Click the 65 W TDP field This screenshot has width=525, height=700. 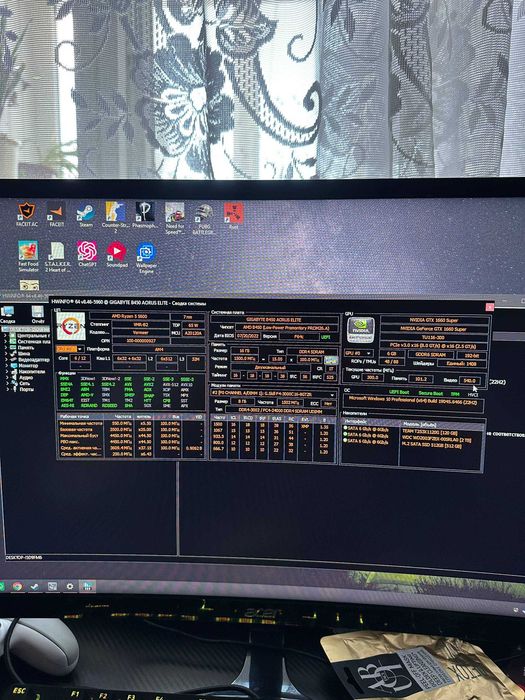[x=193, y=325]
